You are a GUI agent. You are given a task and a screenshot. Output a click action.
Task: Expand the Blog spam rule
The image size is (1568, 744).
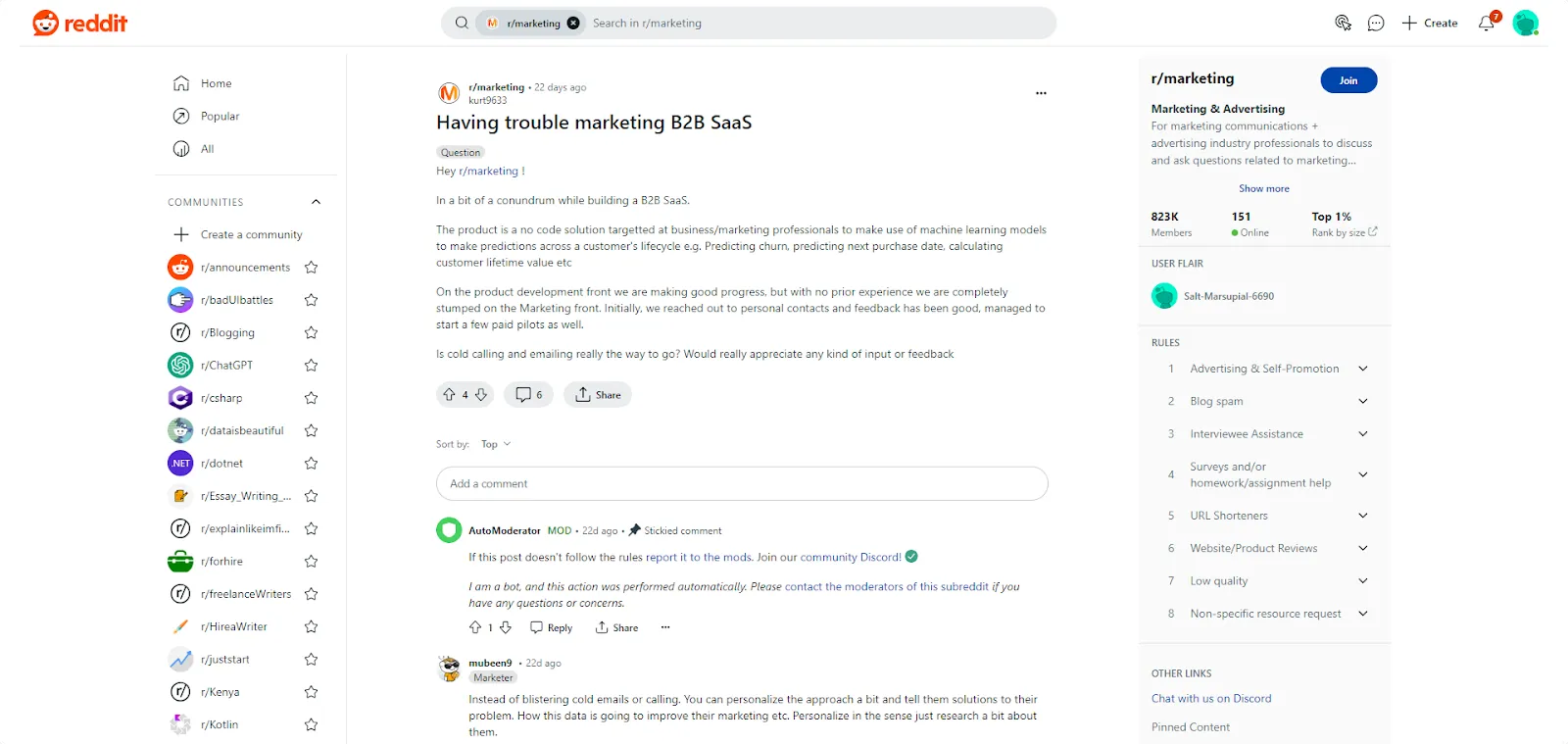coord(1362,401)
